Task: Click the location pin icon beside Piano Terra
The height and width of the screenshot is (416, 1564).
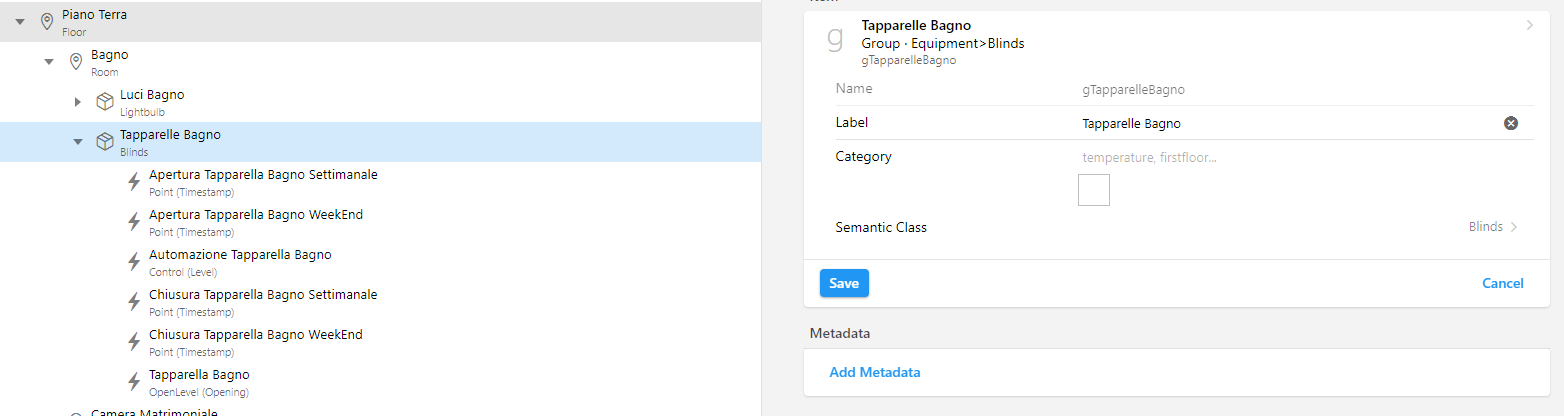Action: 46,22
